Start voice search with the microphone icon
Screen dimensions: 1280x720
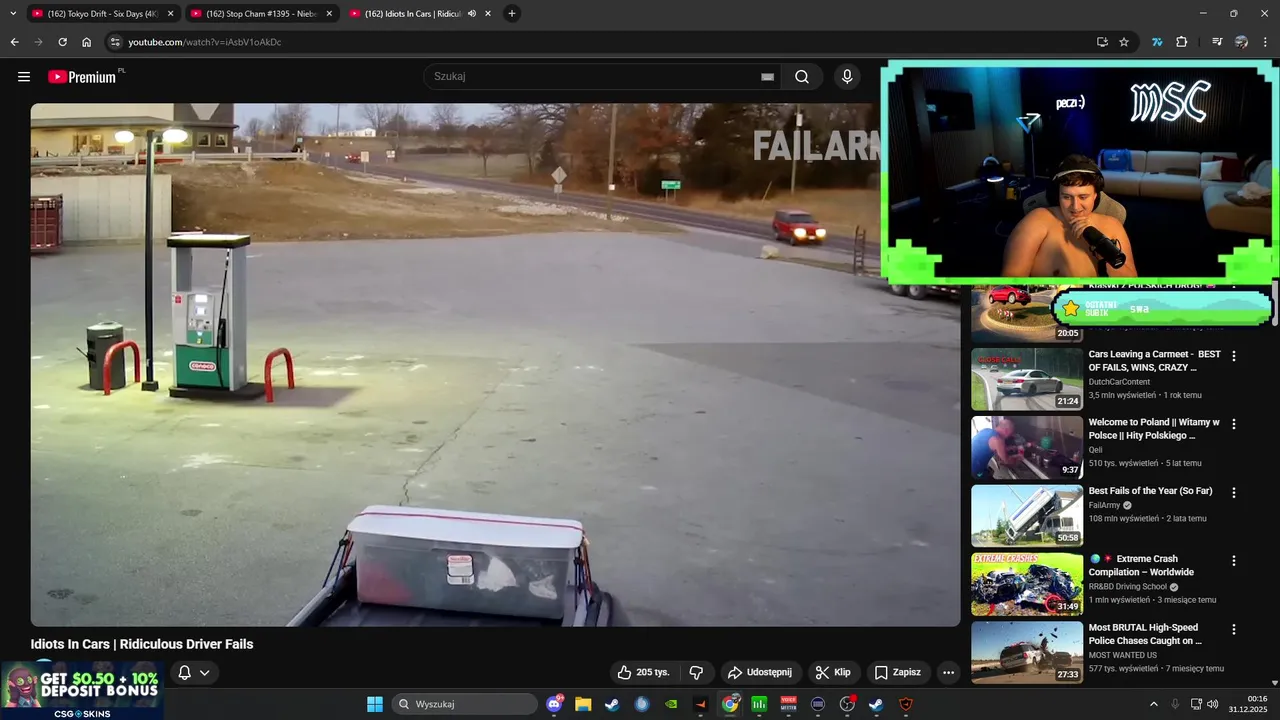click(847, 77)
